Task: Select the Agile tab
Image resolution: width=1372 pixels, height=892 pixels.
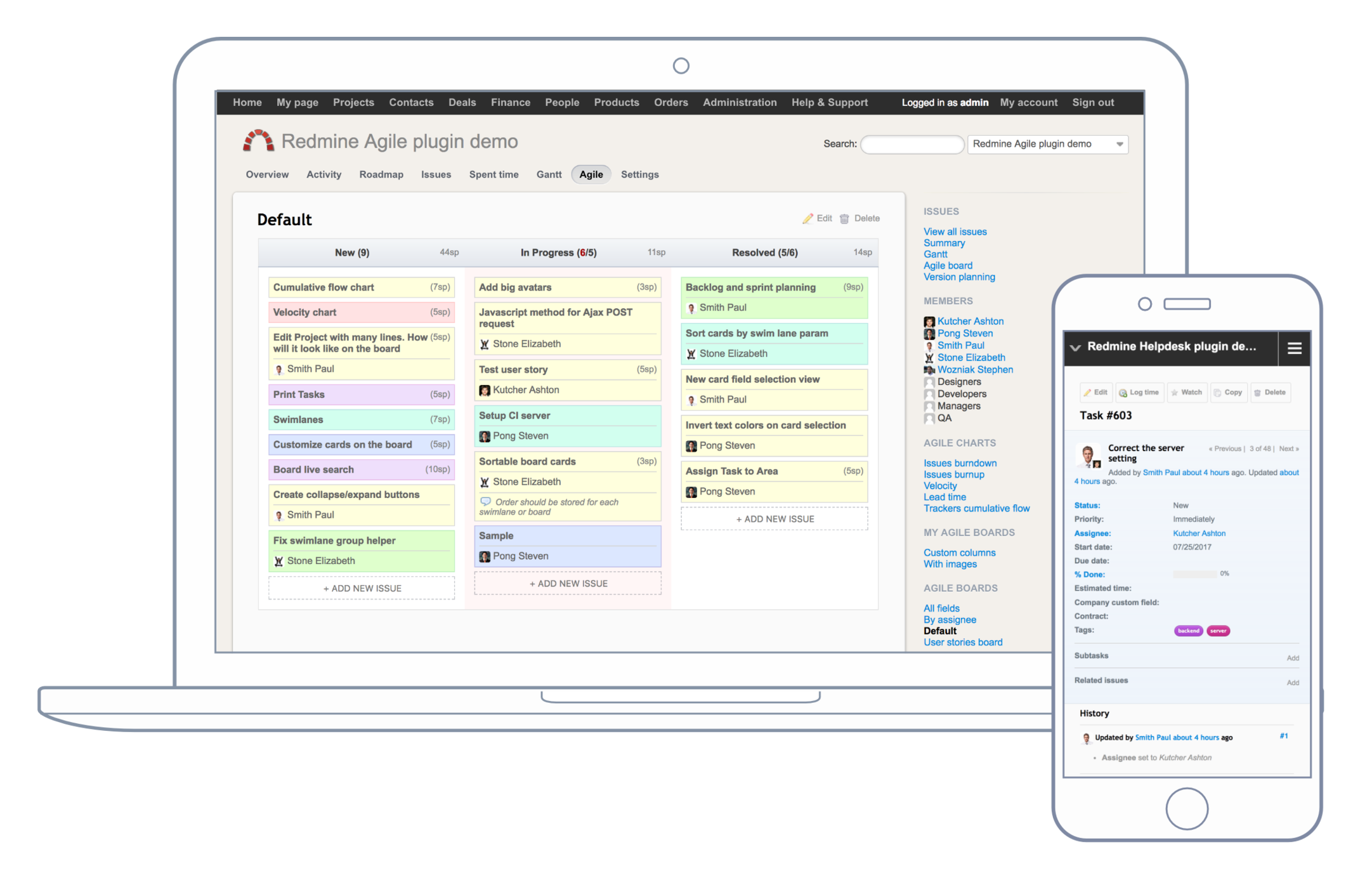Action: (x=591, y=174)
